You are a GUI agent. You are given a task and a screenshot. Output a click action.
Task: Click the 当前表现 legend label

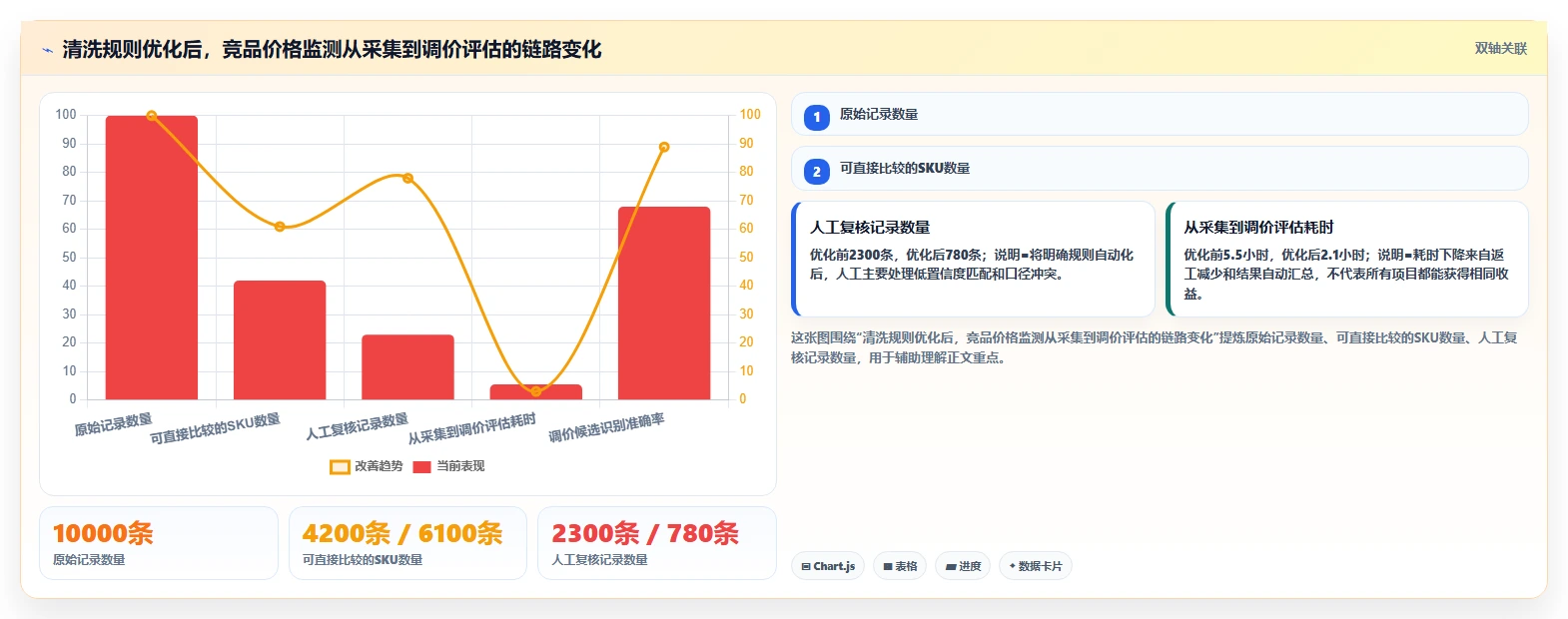tap(460, 466)
